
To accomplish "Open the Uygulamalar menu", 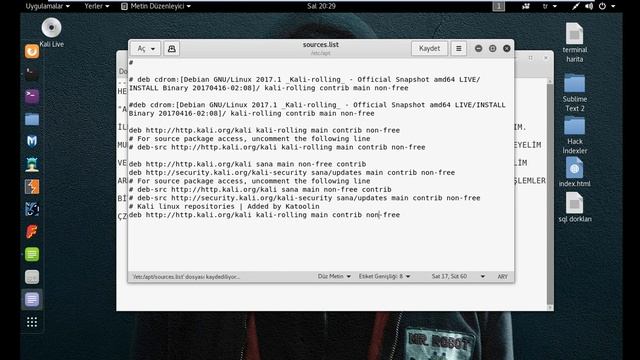I will click(x=47, y=6).
